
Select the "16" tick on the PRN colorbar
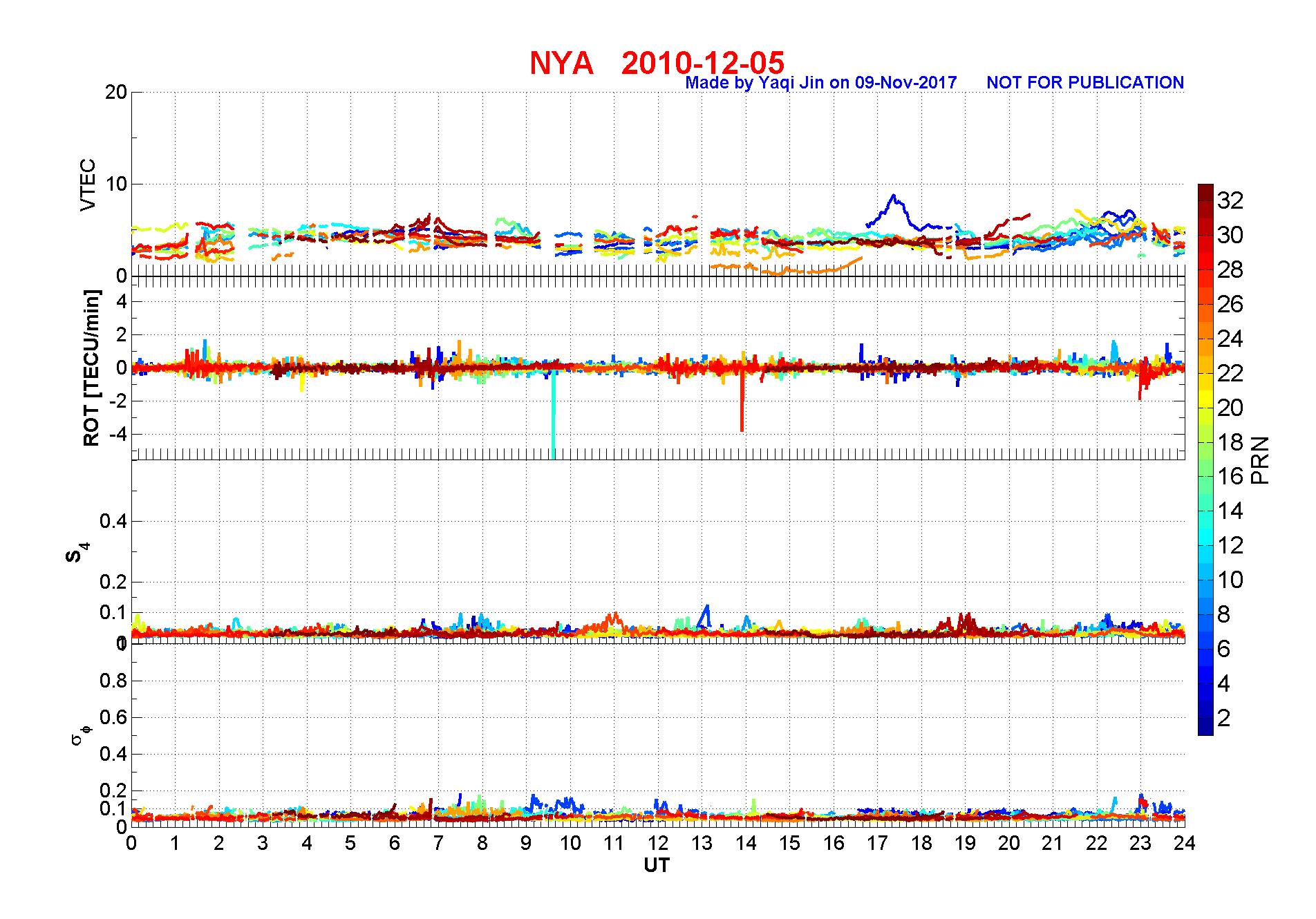pos(1230,476)
